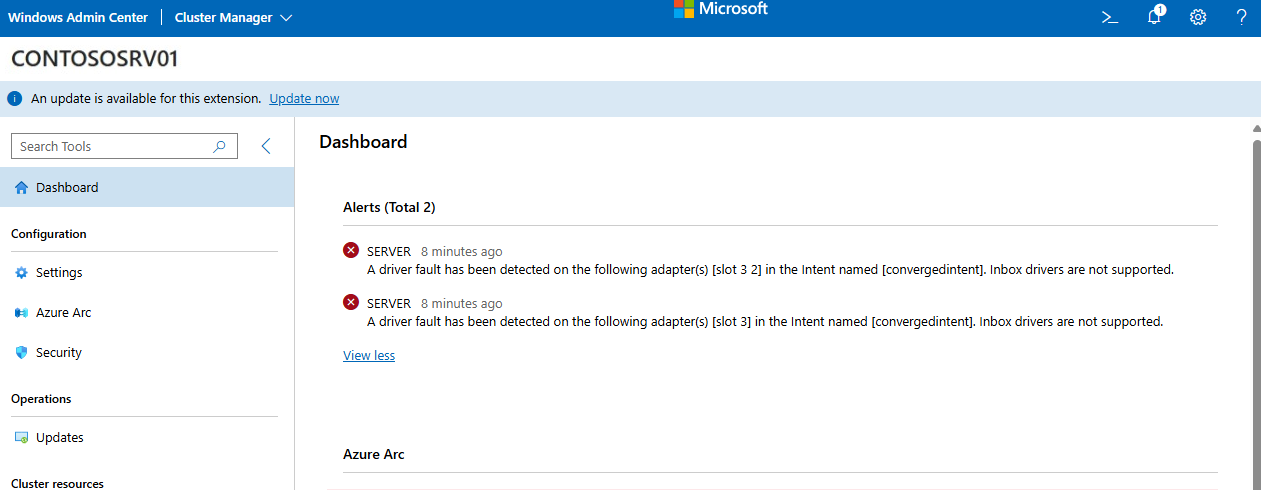Open the notifications bell

(1155, 16)
